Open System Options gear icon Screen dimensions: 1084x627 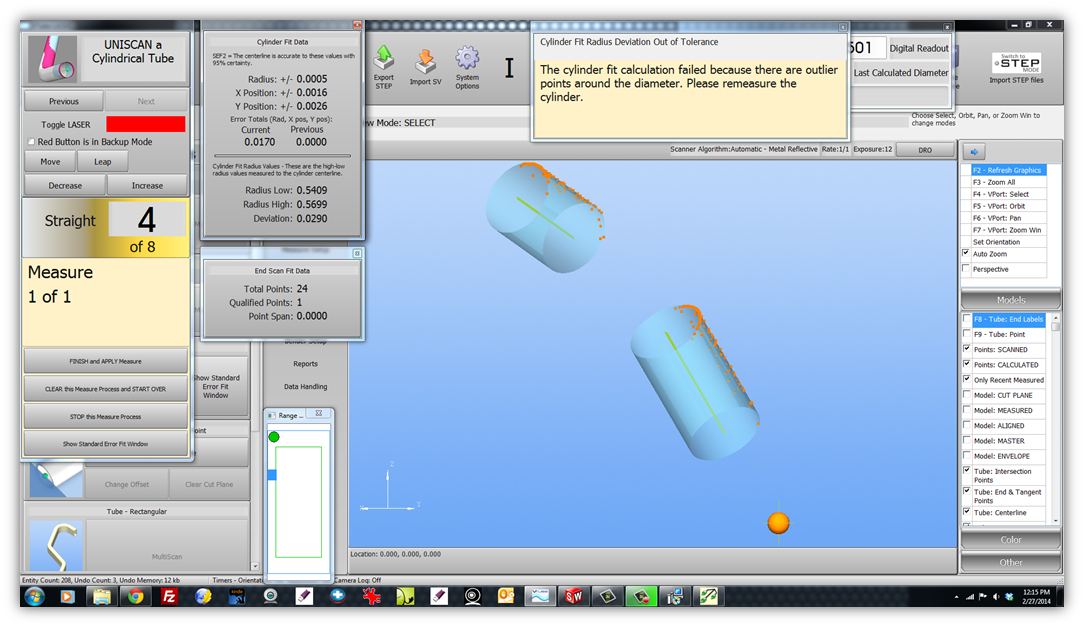467,59
